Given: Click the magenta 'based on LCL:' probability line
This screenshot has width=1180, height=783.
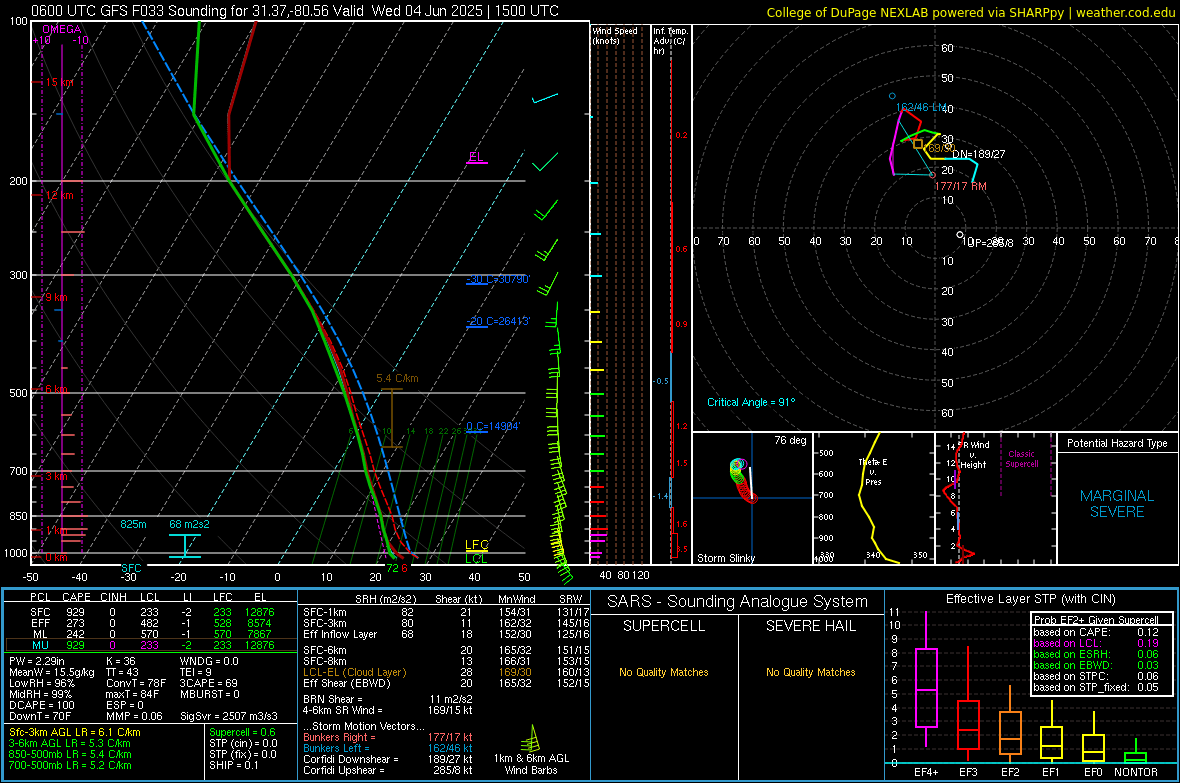Looking at the screenshot, I should pos(1096,643).
